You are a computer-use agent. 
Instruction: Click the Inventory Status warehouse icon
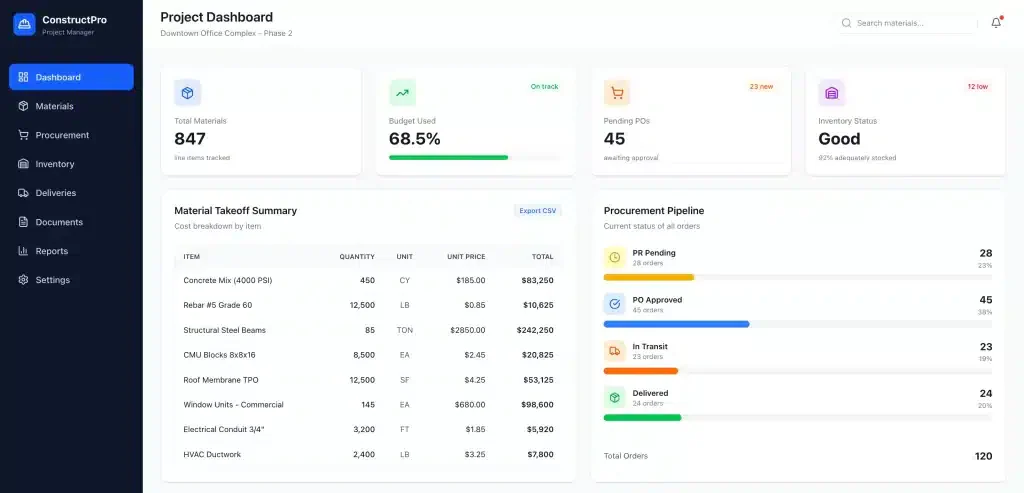pos(832,93)
